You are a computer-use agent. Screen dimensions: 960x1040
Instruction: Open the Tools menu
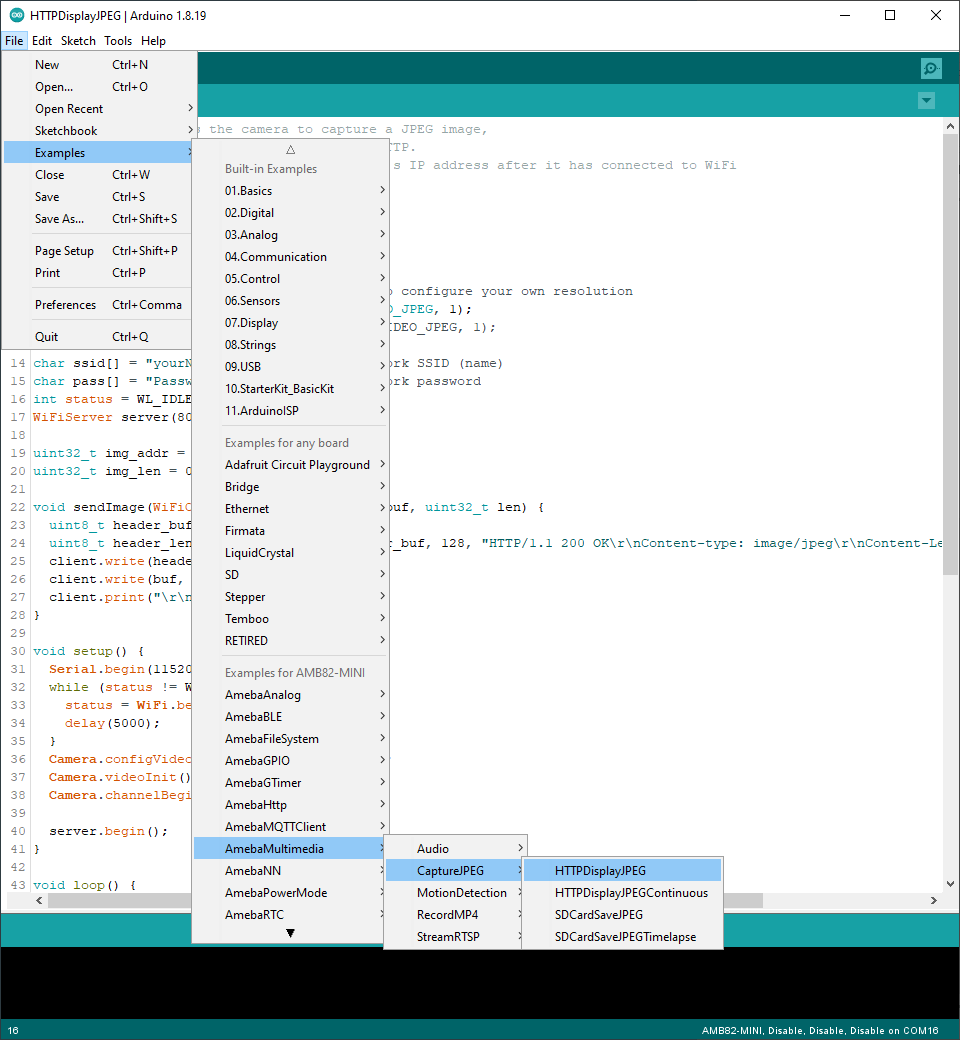coord(118,40)
